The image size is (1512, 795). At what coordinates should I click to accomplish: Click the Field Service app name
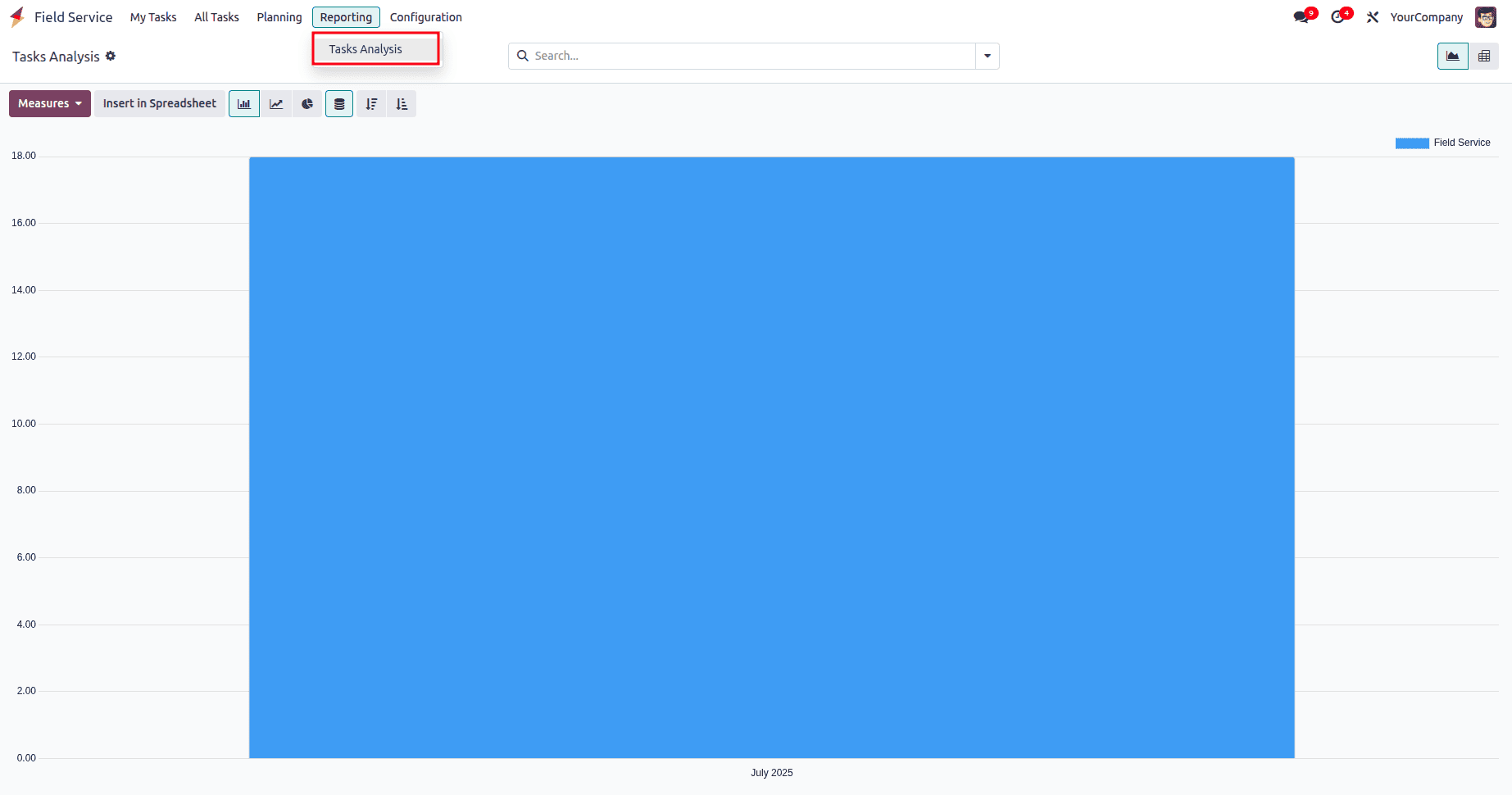(73, 17)
